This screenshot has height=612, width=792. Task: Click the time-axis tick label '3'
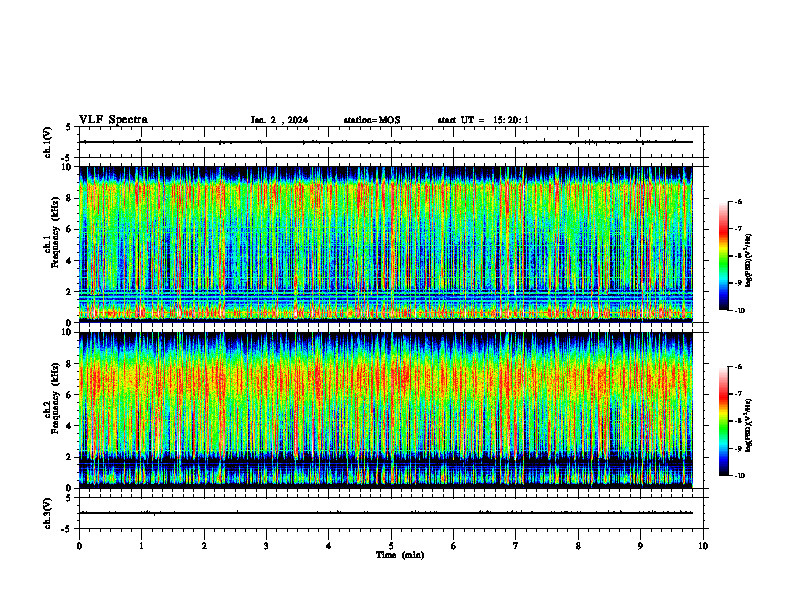267,546
